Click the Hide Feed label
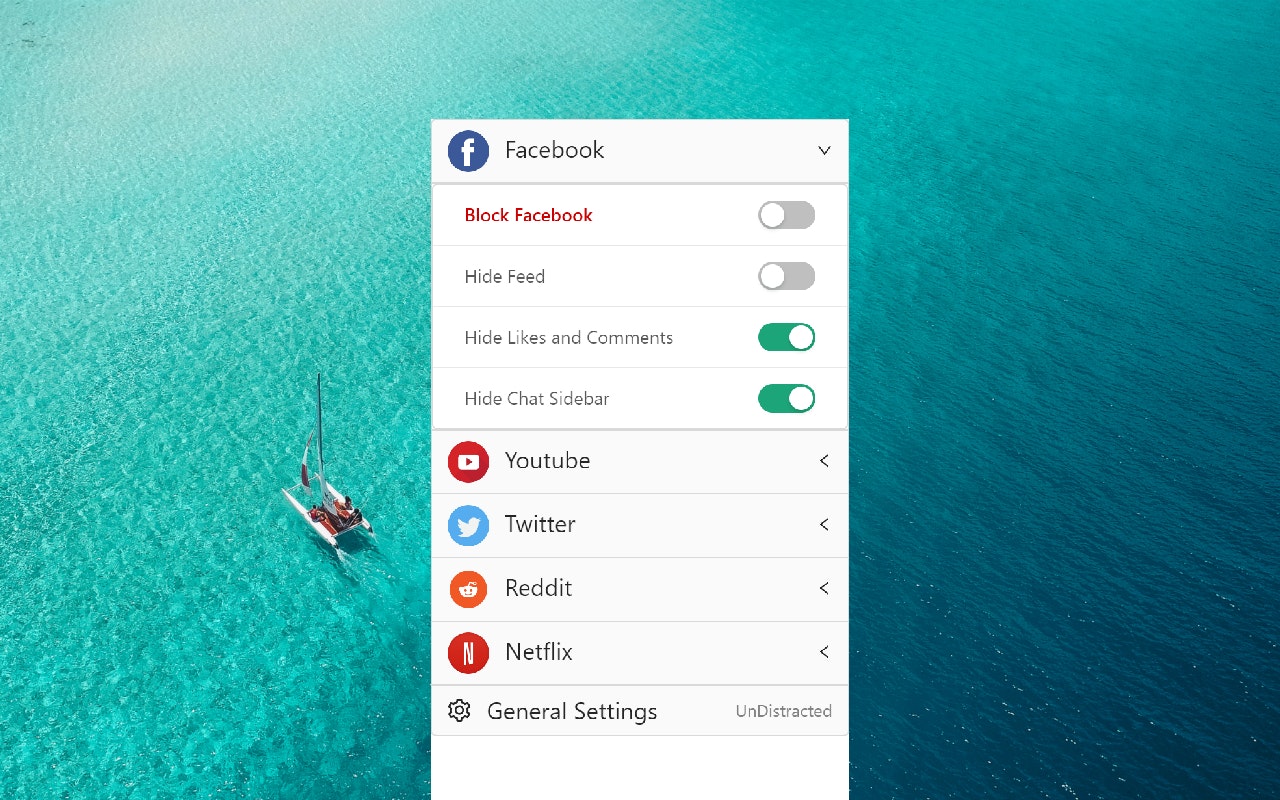Image resolution: width=1280 pixels, height=800 pixels. 504,276
